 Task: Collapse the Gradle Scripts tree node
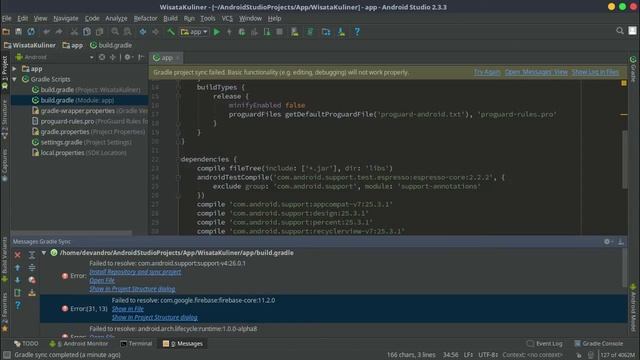click(15, 79)
